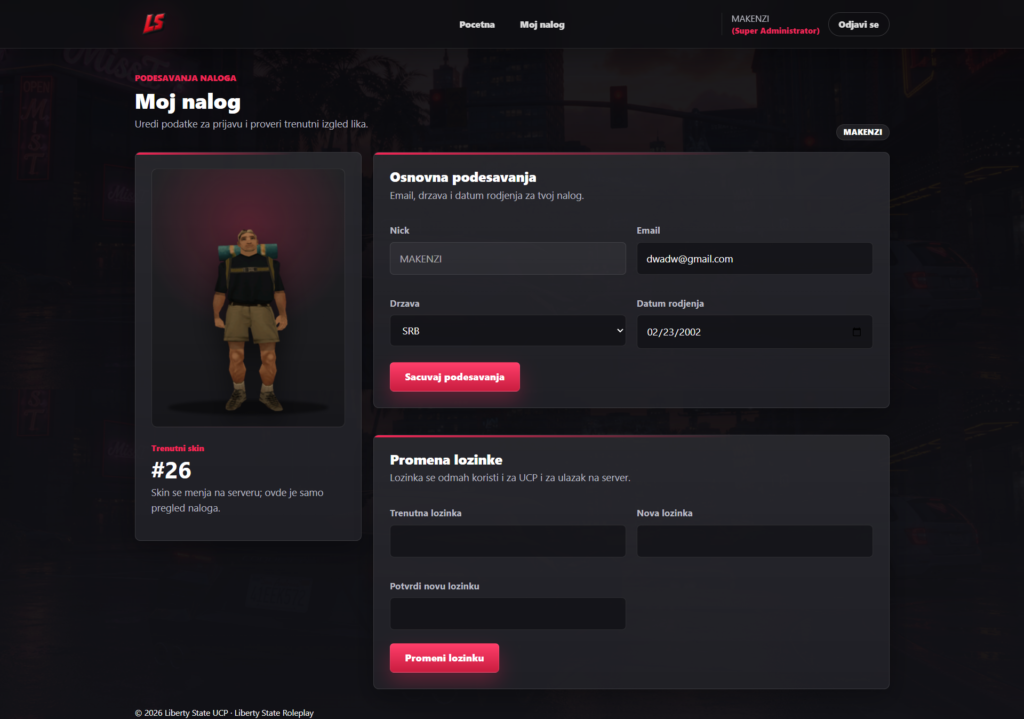Click the MAKENZI badge below the header
Viewport: 1024px width, 719px height.
[862, 132]
